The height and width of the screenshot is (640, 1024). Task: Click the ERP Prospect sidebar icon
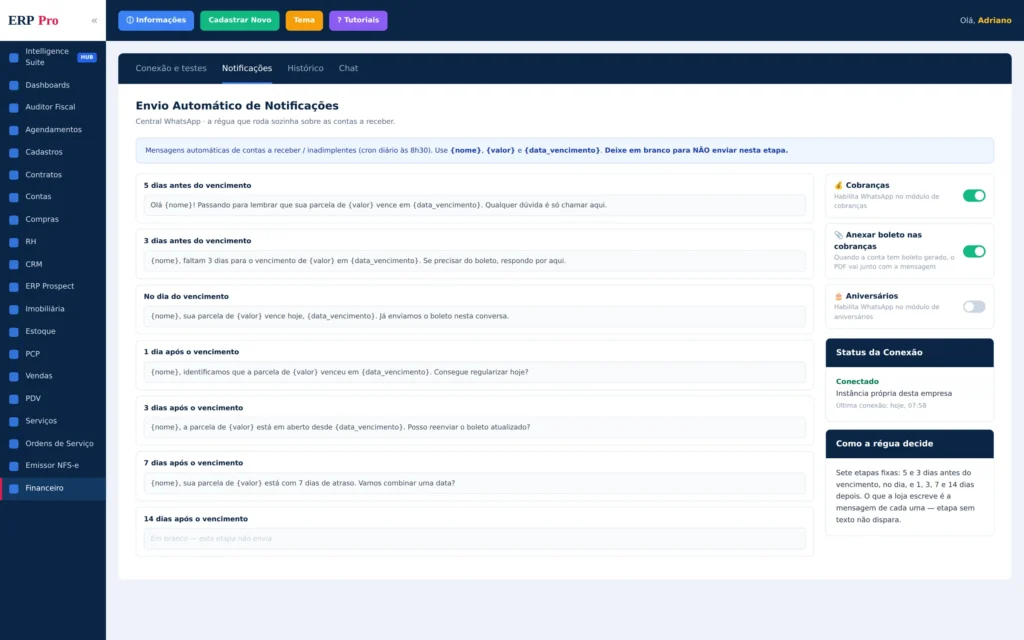tap(14, 287)
